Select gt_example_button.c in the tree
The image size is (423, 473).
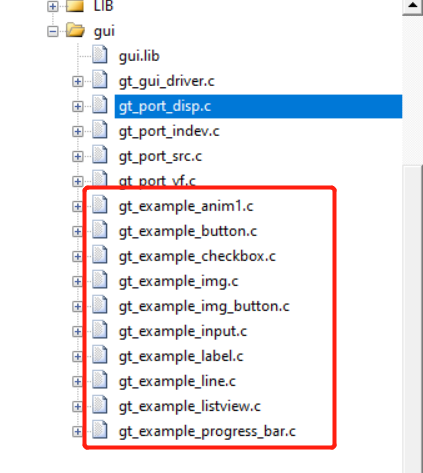click(x=188, y=231)
